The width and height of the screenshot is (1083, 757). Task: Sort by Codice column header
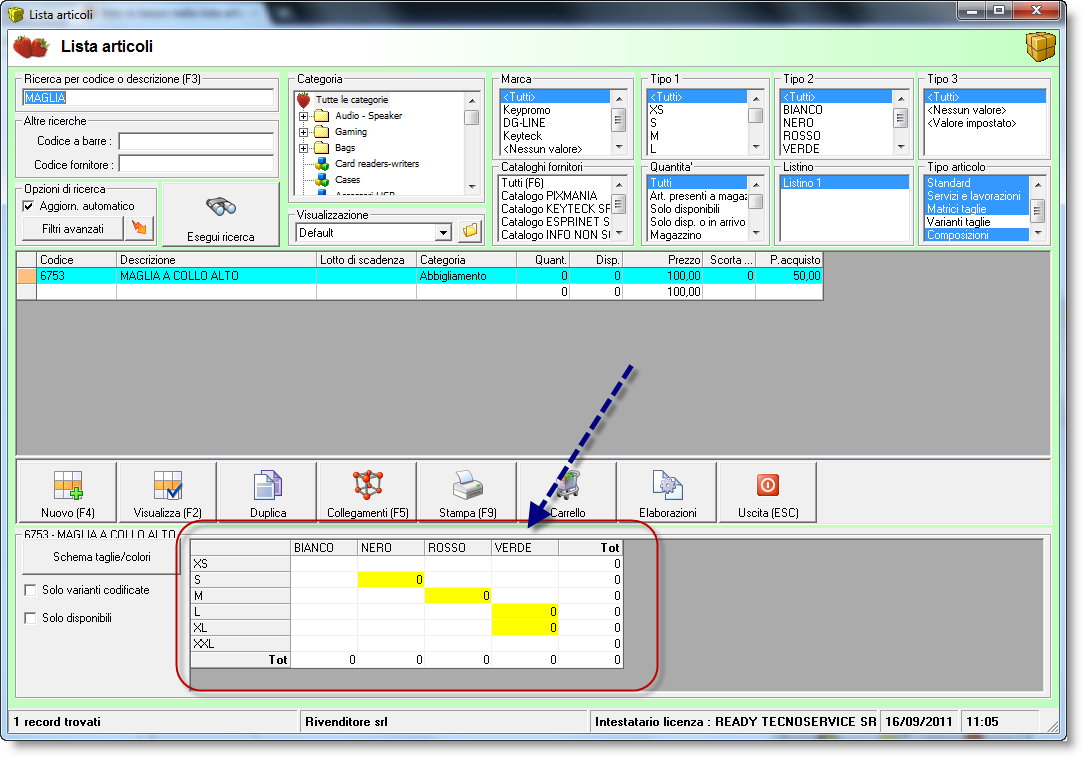point(77,260)
